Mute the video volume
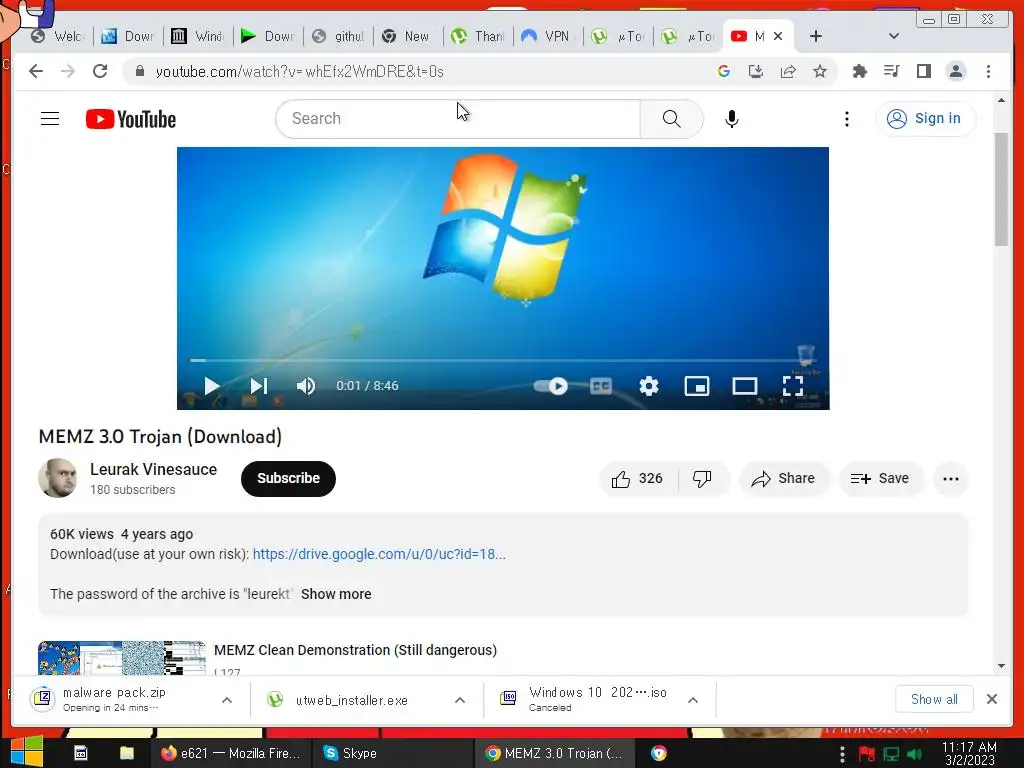Viewport: 1024px width, 768px height. click(x=306, y=386)
